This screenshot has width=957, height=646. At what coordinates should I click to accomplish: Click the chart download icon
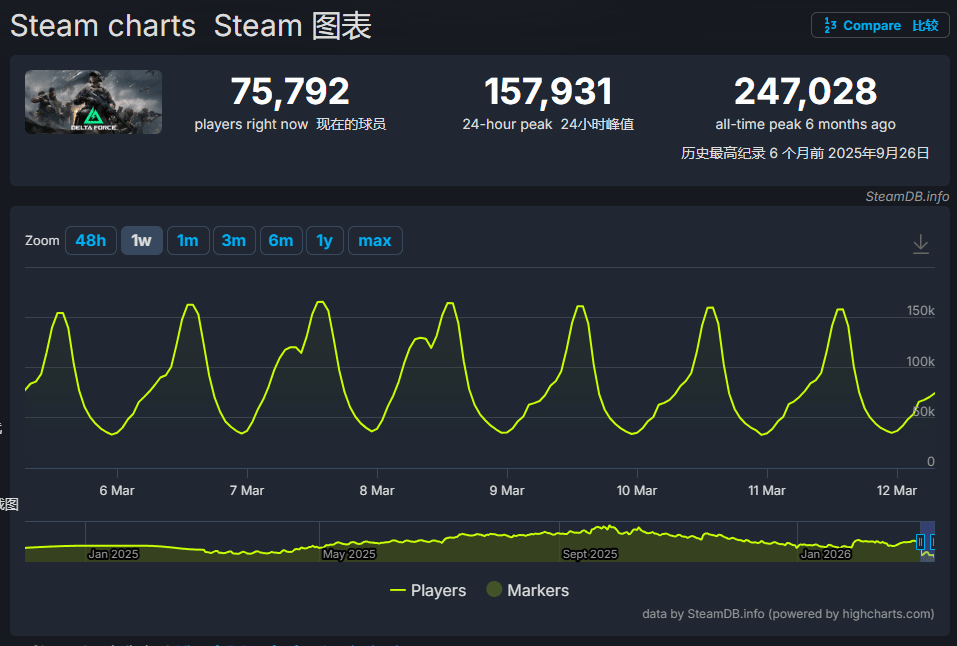point(921,244)
